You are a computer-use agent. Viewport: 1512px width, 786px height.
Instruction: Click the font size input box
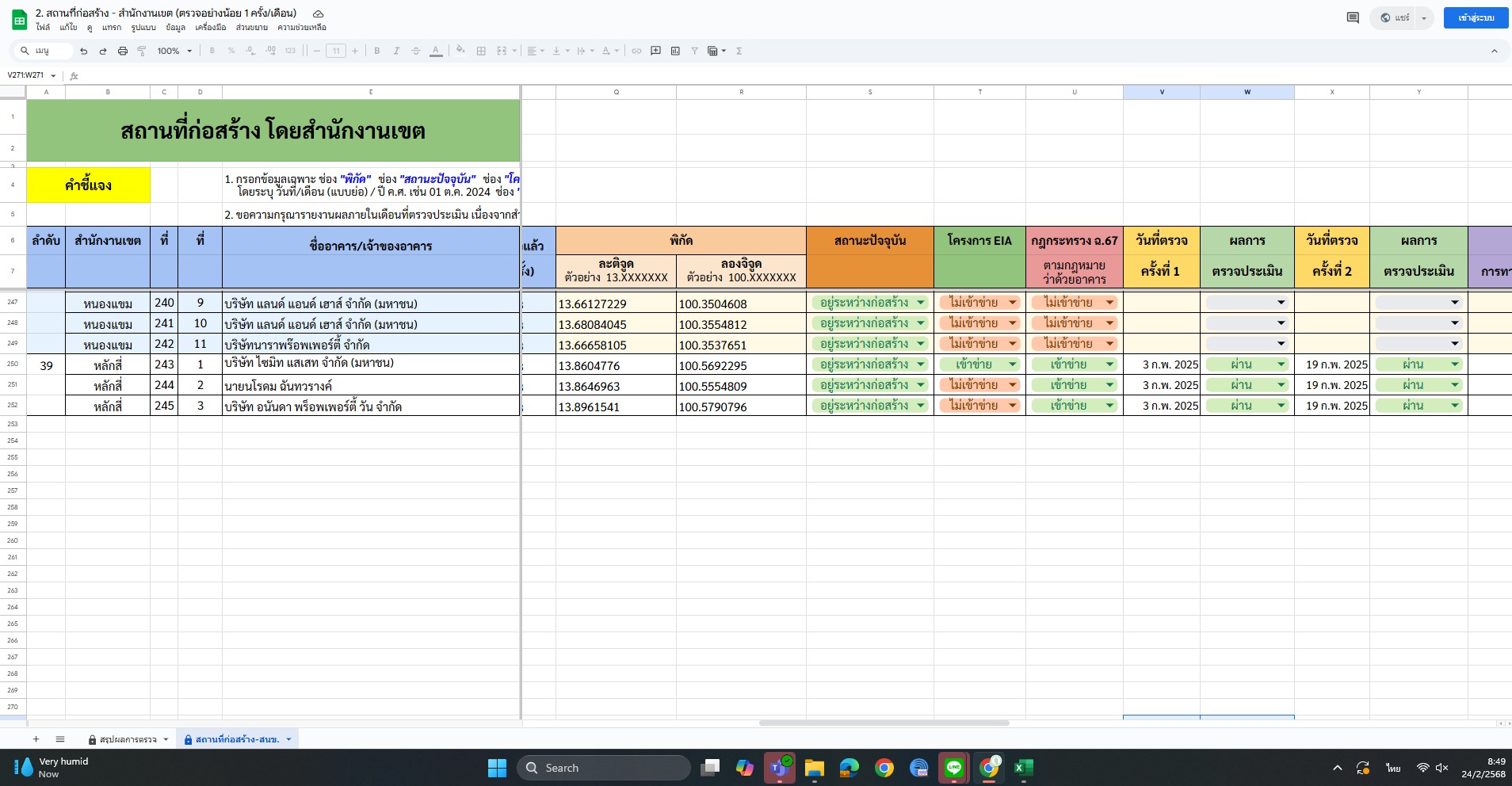click(336, 51)
